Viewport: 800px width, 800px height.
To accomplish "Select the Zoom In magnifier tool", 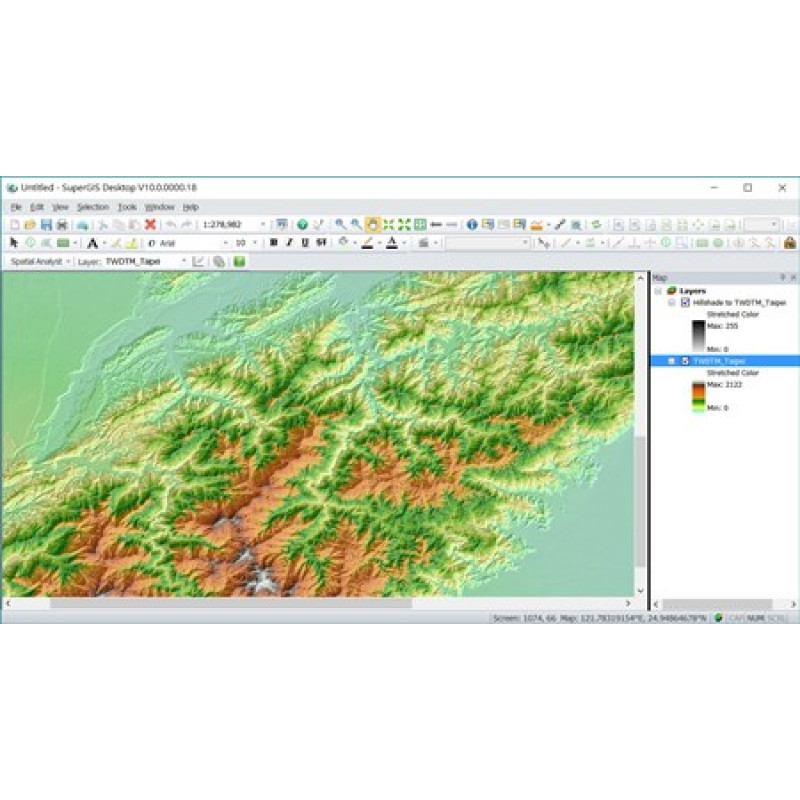I will pyautogui.click(x=340, y=224).
